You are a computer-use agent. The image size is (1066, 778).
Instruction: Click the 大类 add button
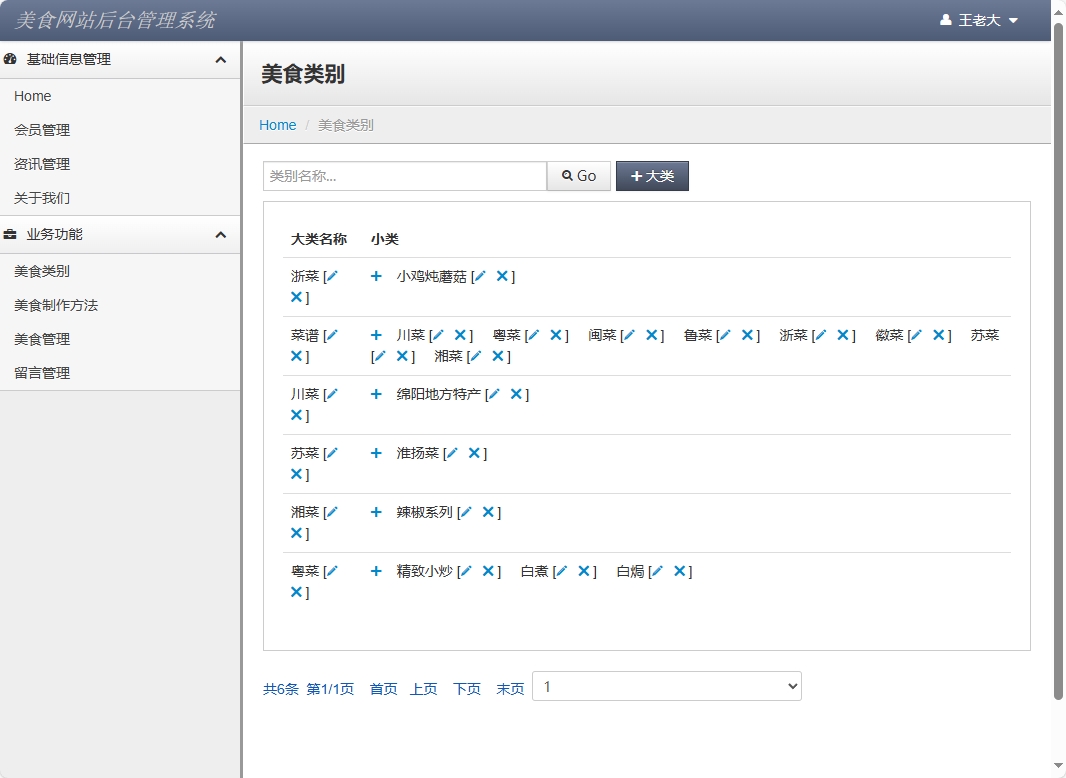coord(652,176)
